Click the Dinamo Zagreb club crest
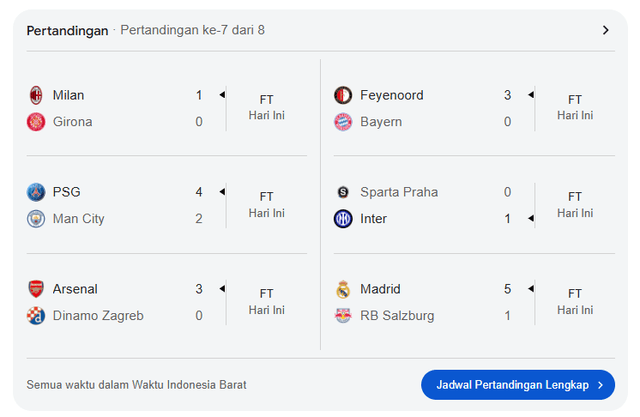Screen dimensions: 640x417 pos(36,316)
